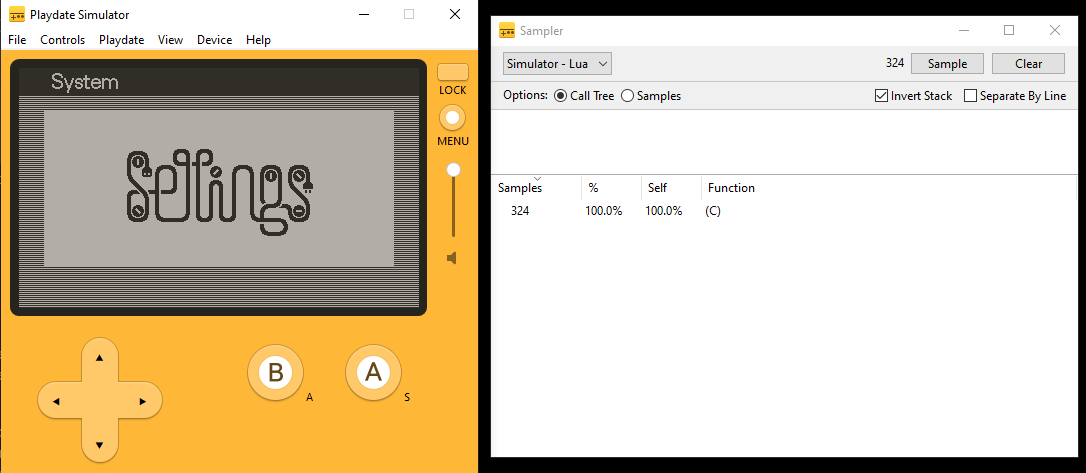Close the Playdate Simulator window

point(454,14)
